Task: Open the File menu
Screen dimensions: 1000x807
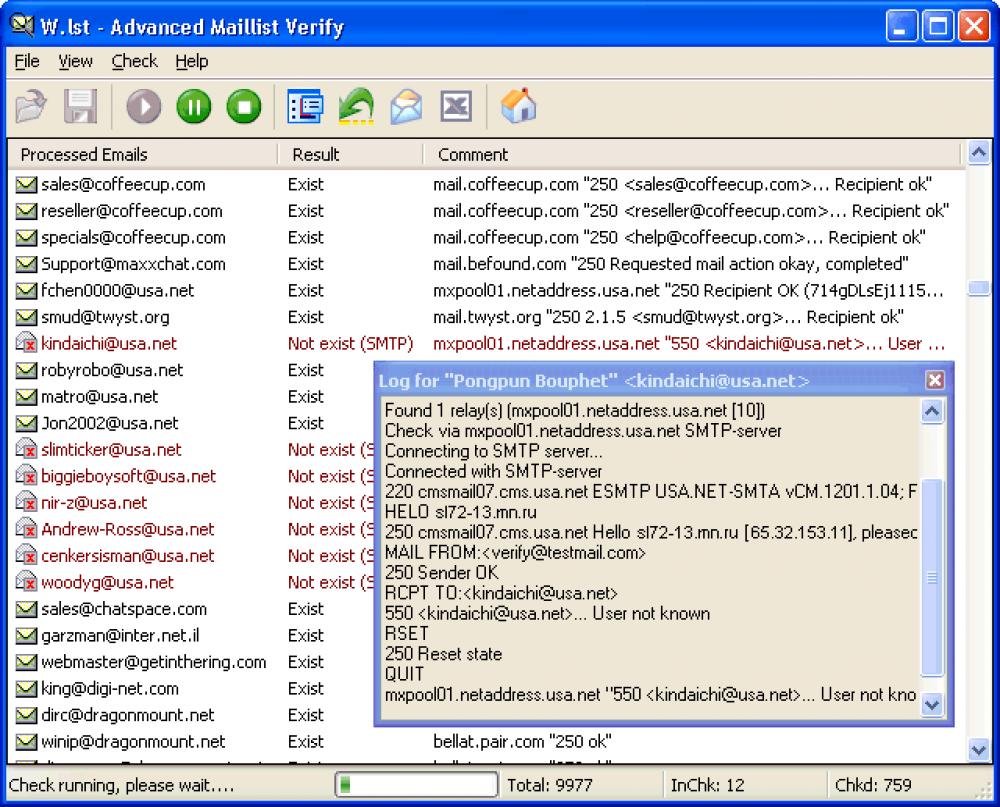Action: 26,61
